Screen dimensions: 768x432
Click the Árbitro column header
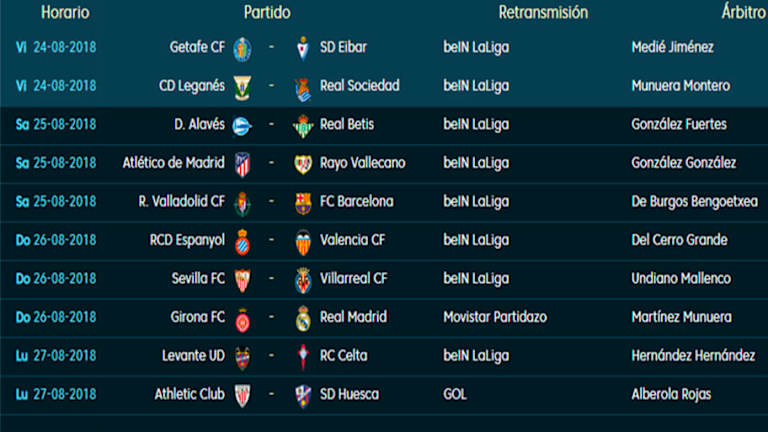coord(745,13)
